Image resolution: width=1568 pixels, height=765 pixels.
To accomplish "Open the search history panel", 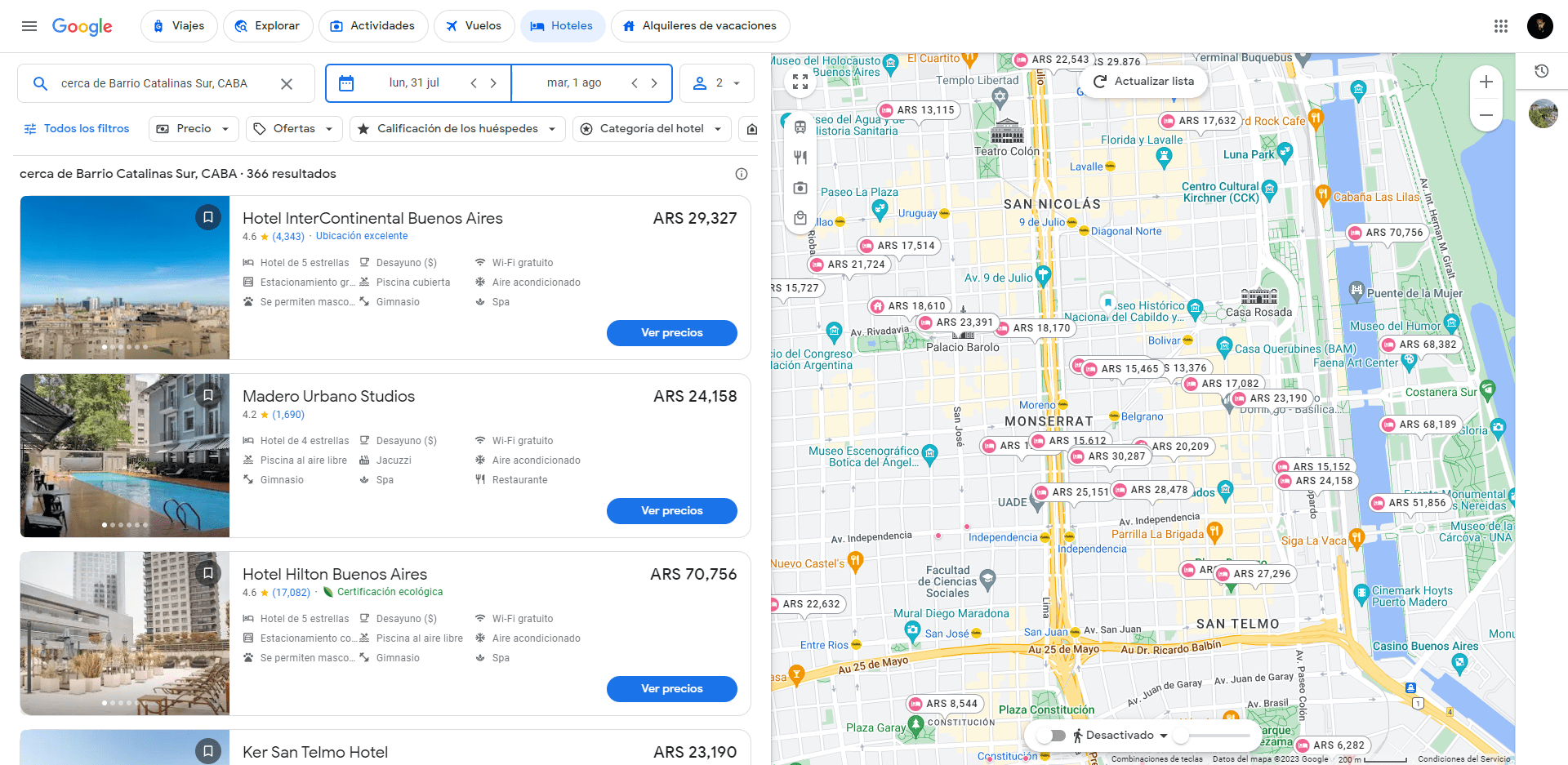I will (x=1542, y=72).
